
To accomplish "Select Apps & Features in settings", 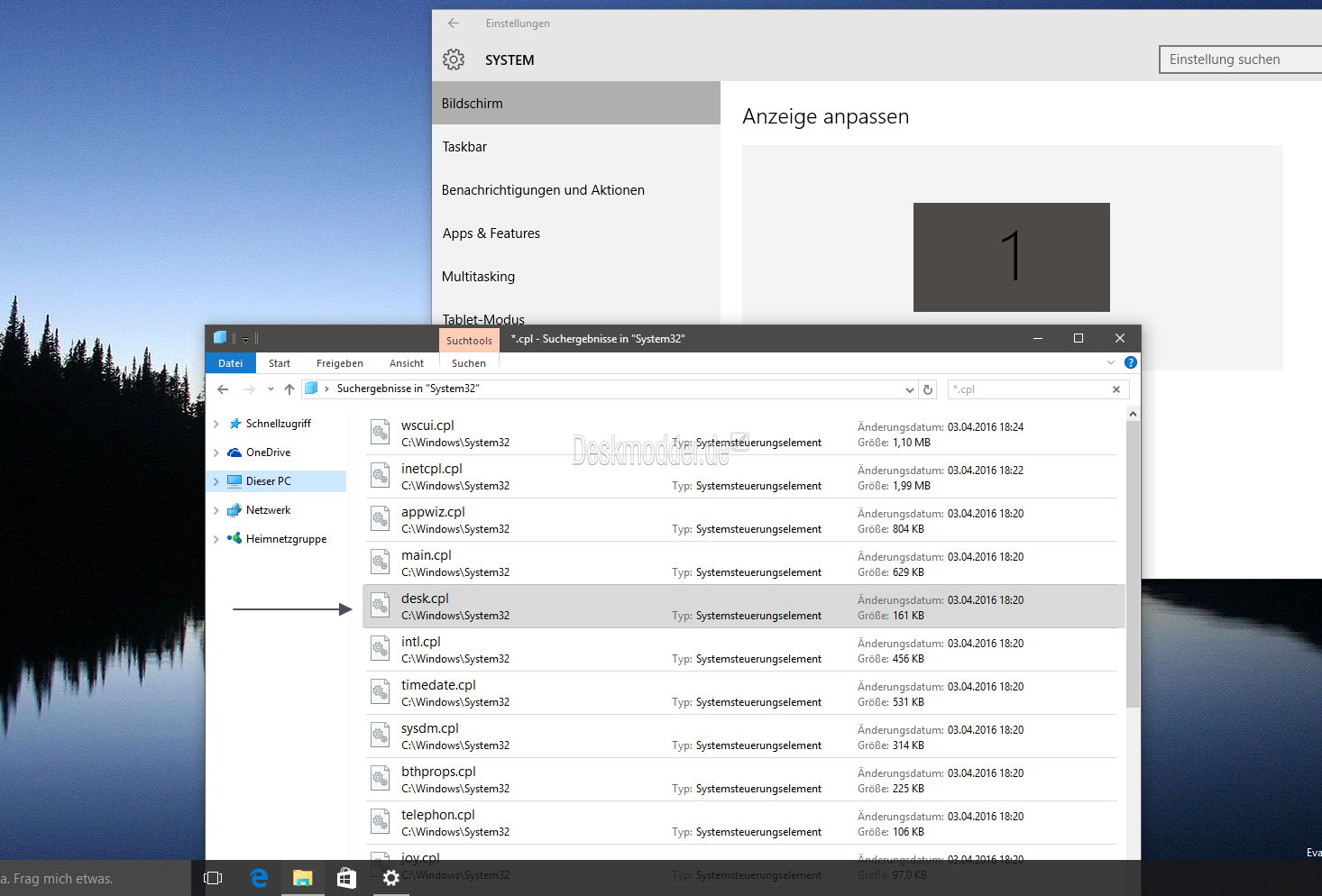I will tap(491, 233).
